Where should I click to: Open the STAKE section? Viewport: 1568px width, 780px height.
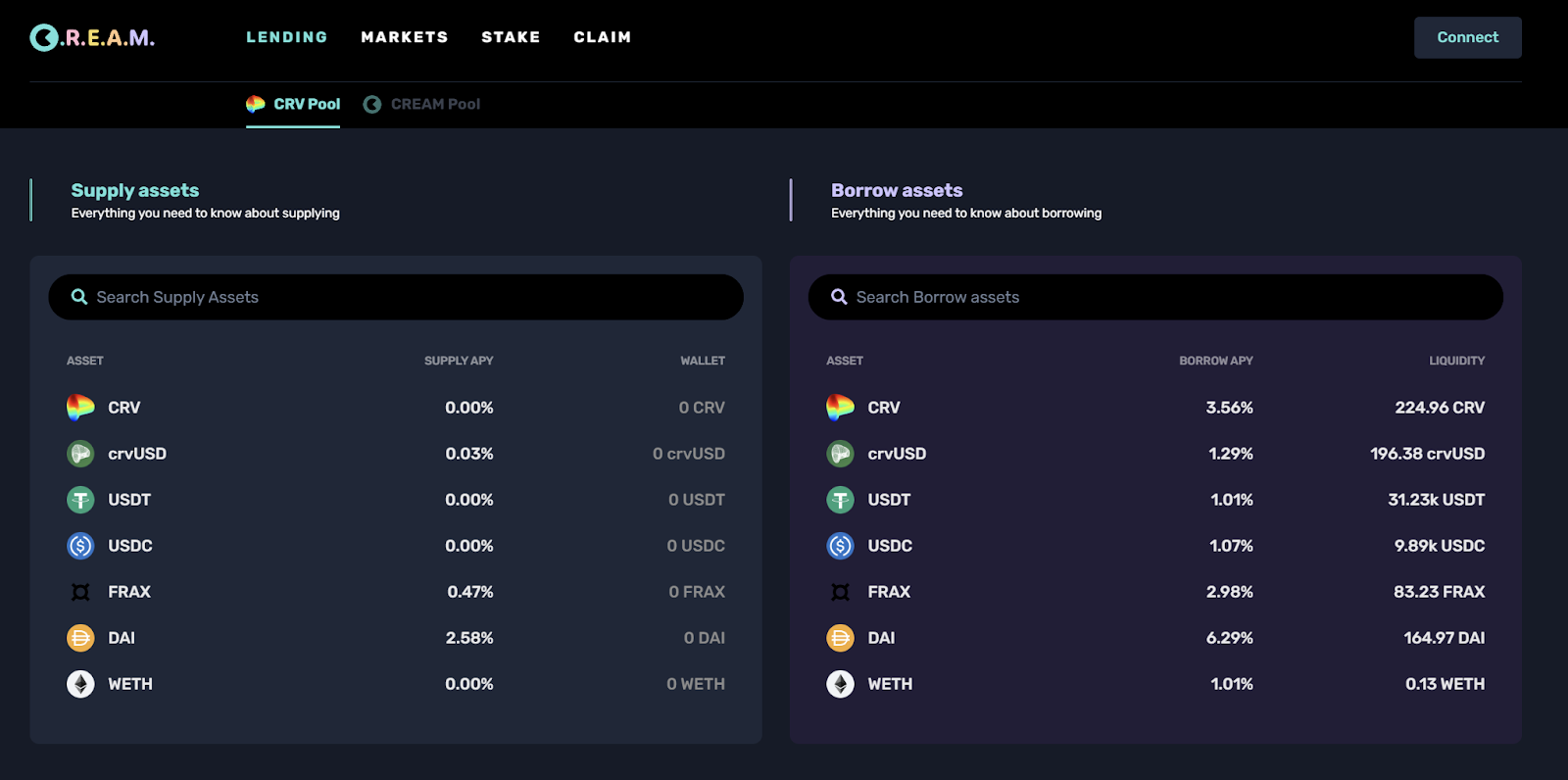coord(511,37)
